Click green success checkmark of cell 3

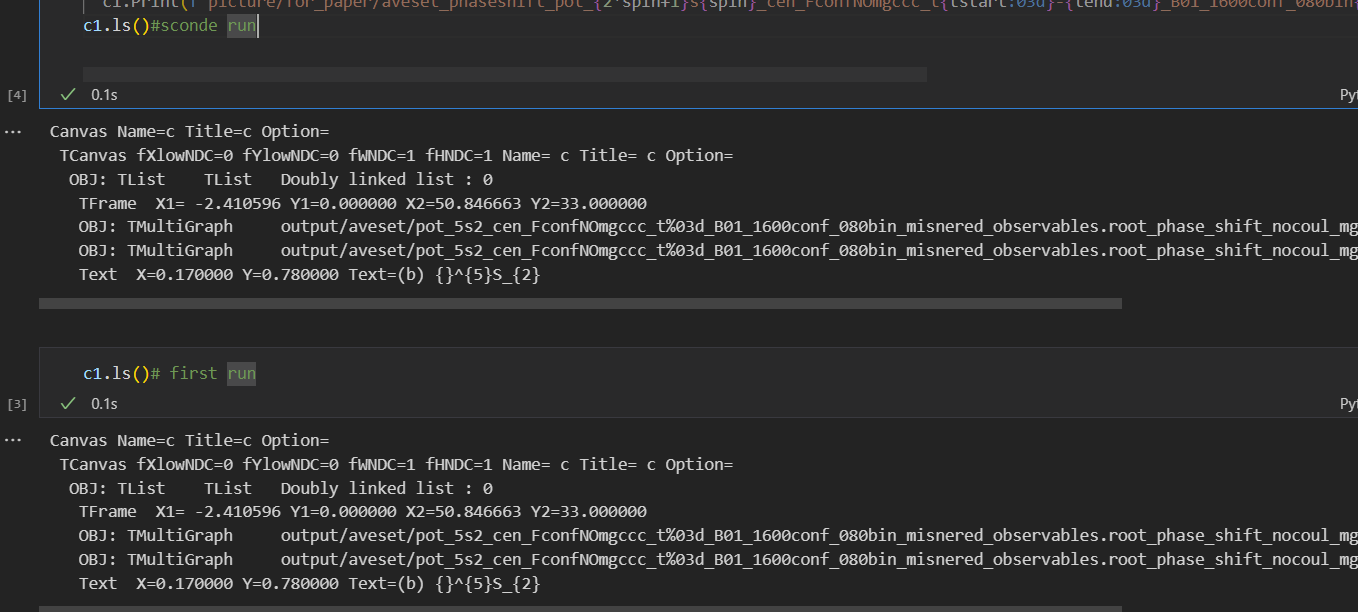[68, 404]
